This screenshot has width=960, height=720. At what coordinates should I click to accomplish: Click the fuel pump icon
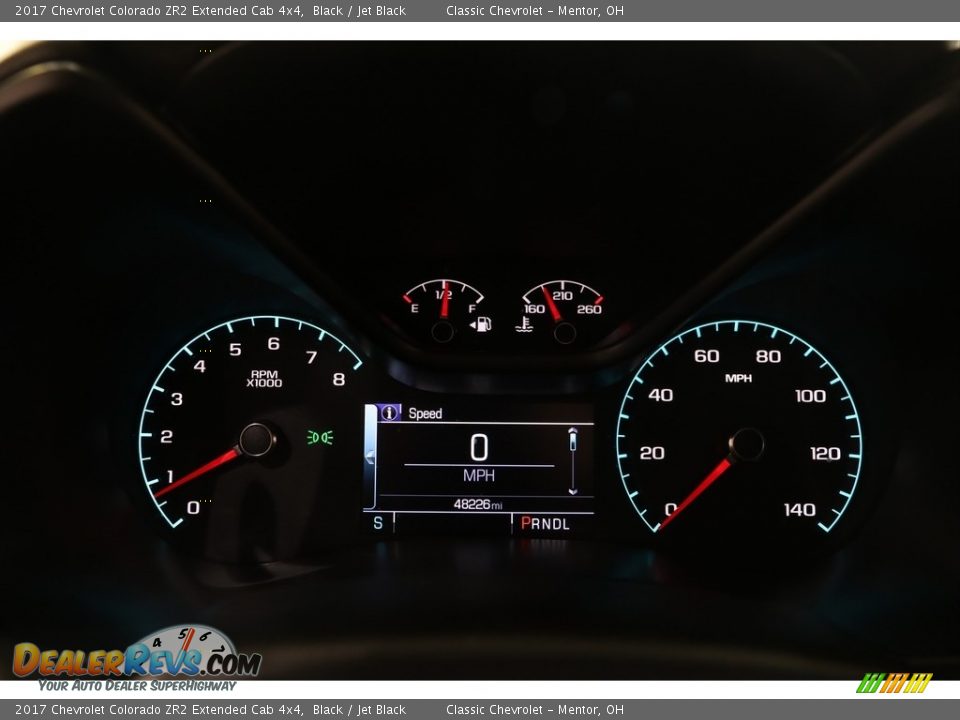click(481, 324)
